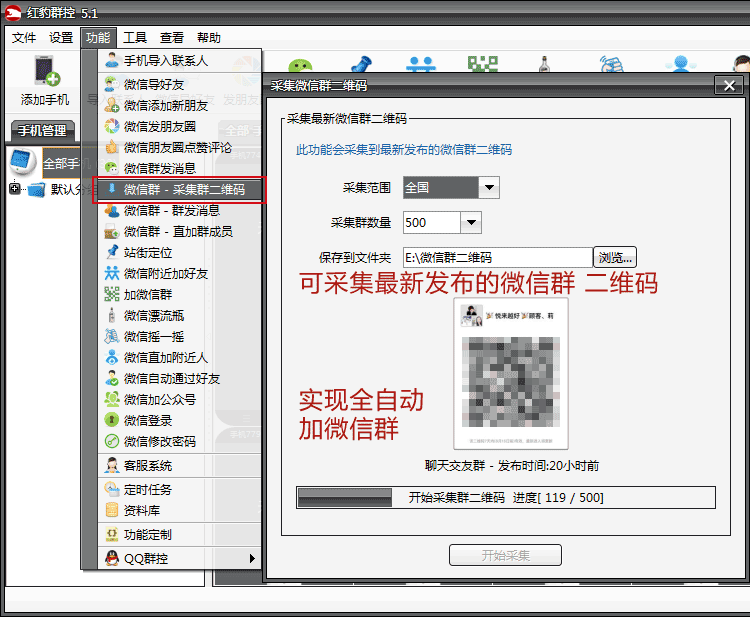Select 手机导入联系人 from the menu
The image size is (750, 617).
coord(180,61)
